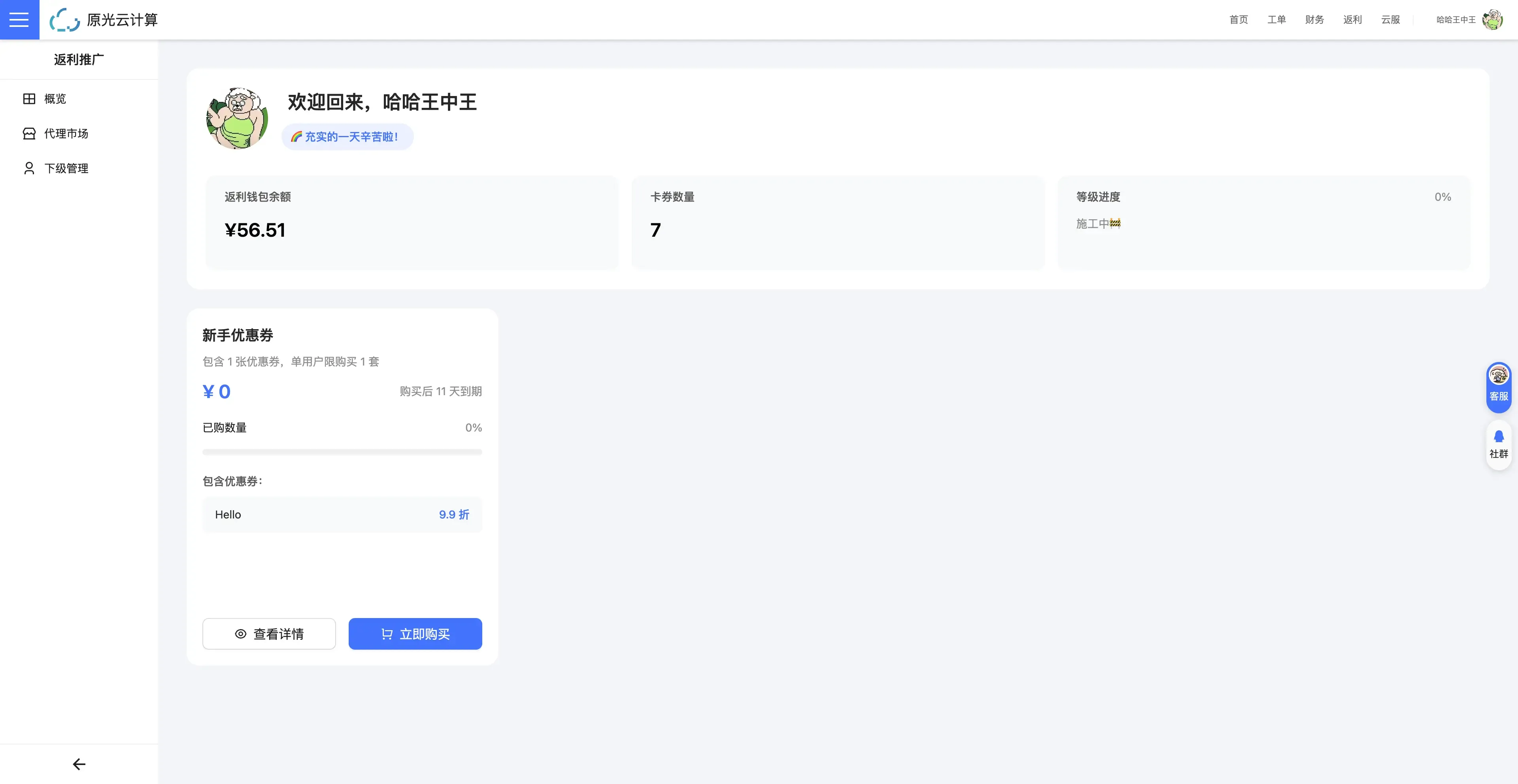The height and width of the screenshot is (784, 1518).
Task: Click the 下级管理 person icon
Action: pos(29,168)
